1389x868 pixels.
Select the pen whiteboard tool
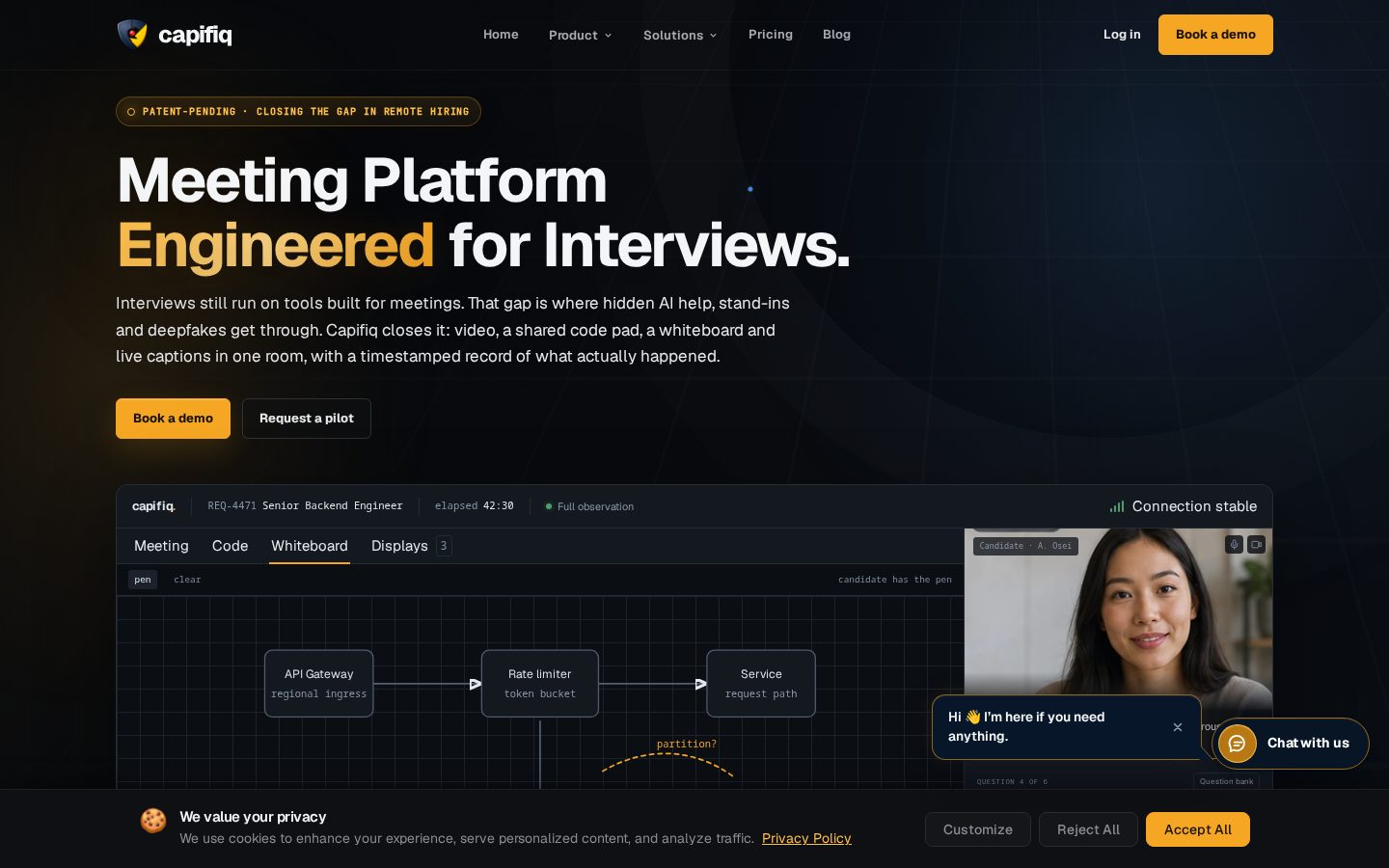[x=143, y=579]
